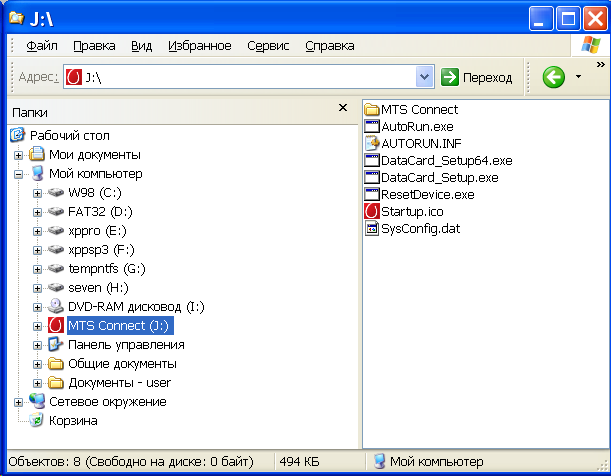Expand the FAT32 (D:) drive node
The height and width of the screenshot is (476, 611).
pyautogui.click(x=37, y=212)
